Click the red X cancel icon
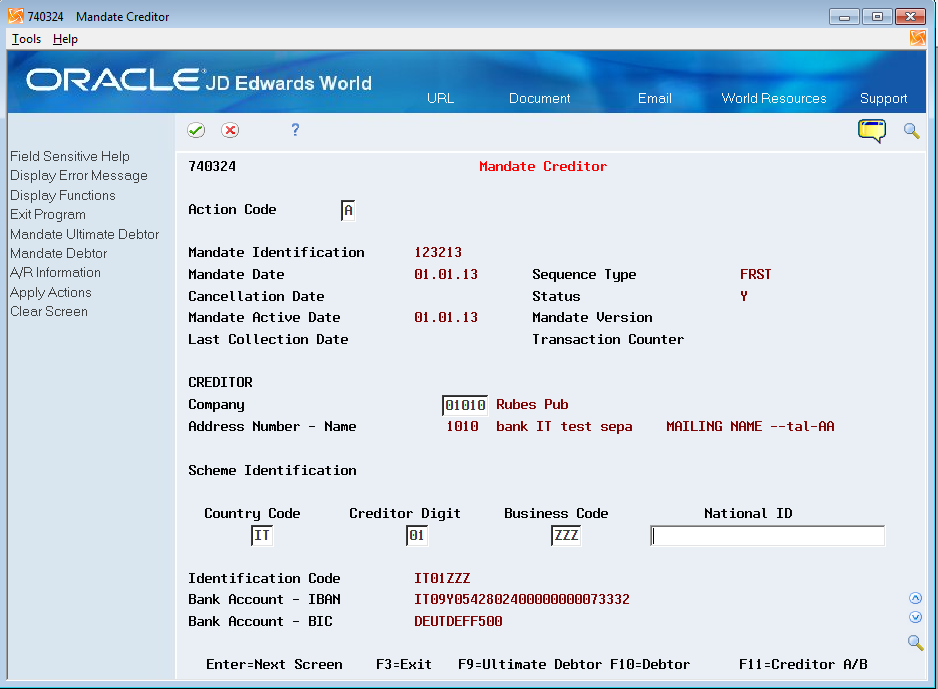938x689 pixels. point(230,130)
